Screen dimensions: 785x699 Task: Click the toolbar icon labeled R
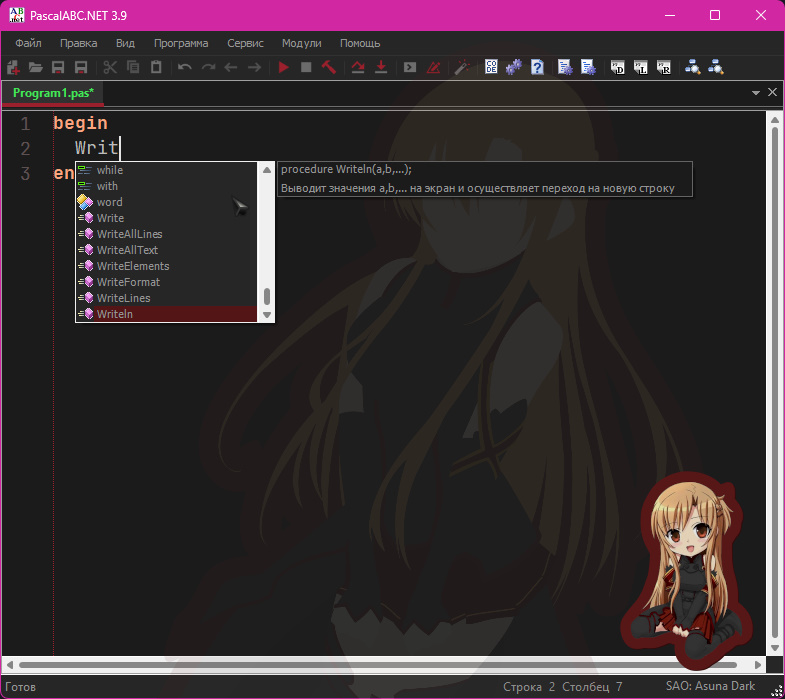point(664,67)
